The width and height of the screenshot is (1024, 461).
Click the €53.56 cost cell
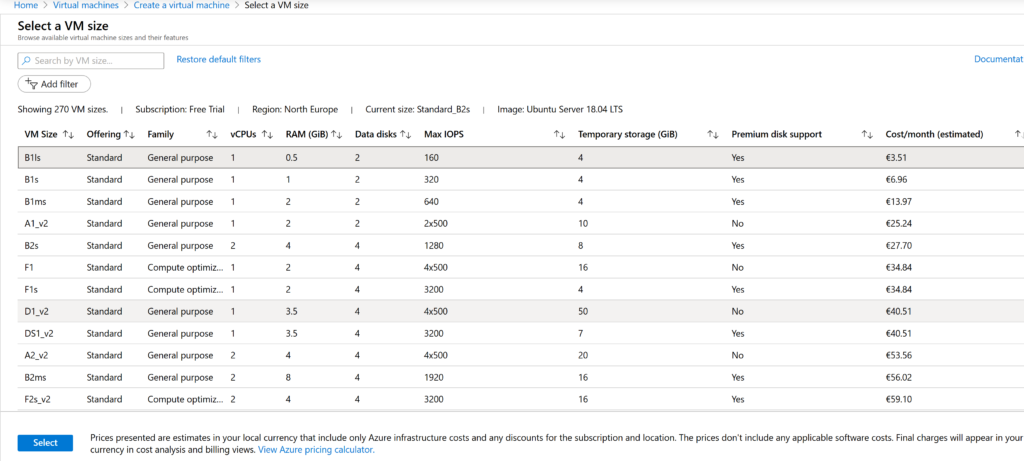899,355
